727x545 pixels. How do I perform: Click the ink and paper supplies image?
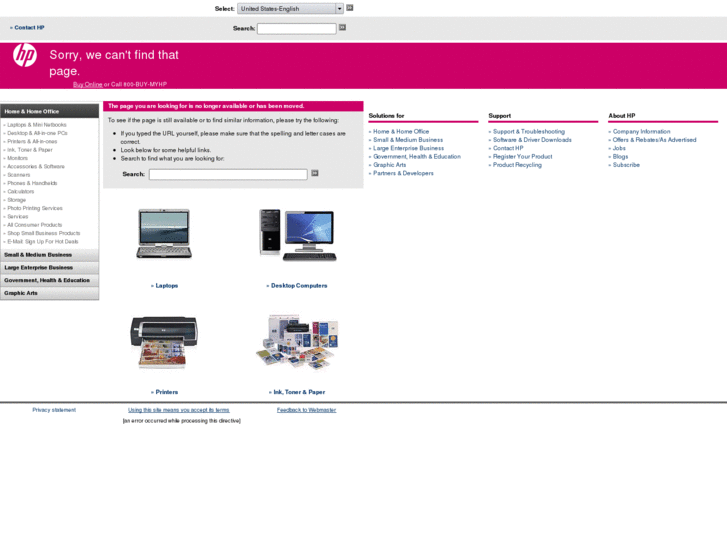(297, 342)
